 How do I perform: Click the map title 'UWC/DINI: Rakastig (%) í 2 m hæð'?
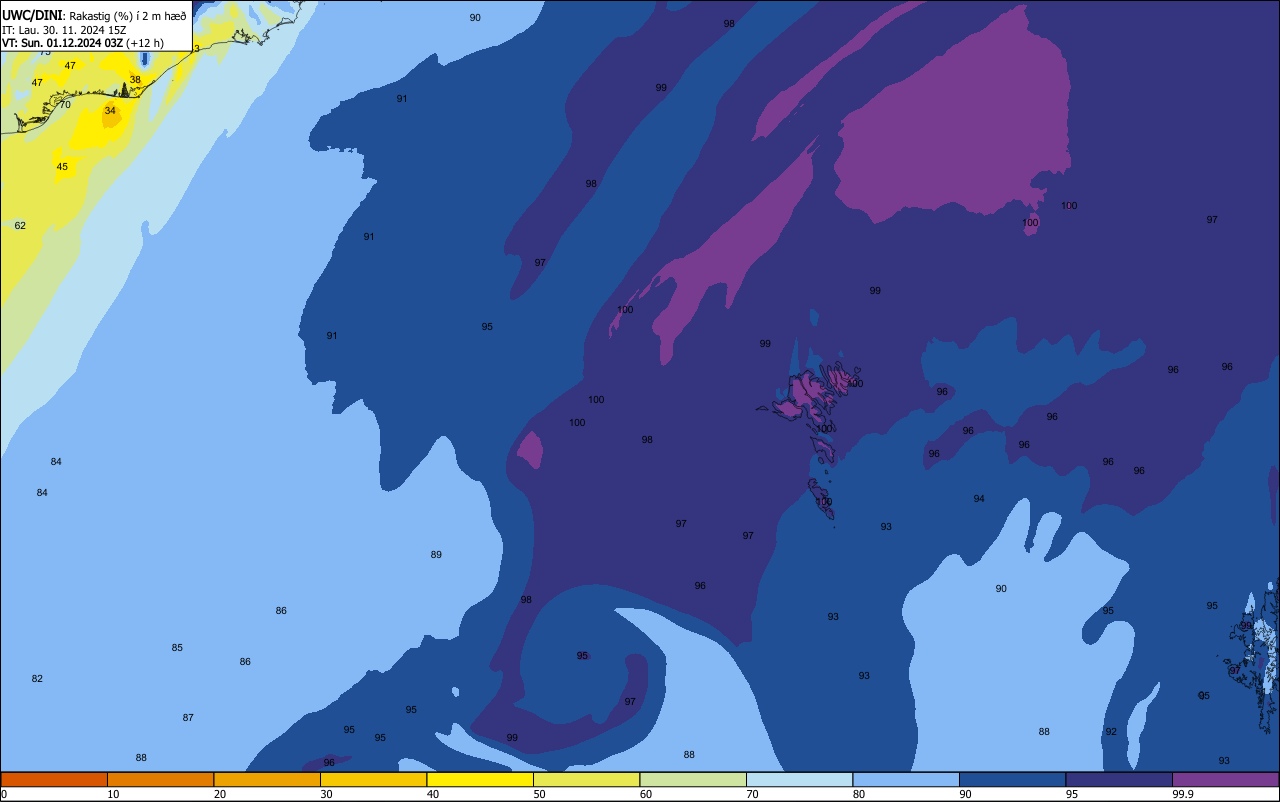pos(94,15)
